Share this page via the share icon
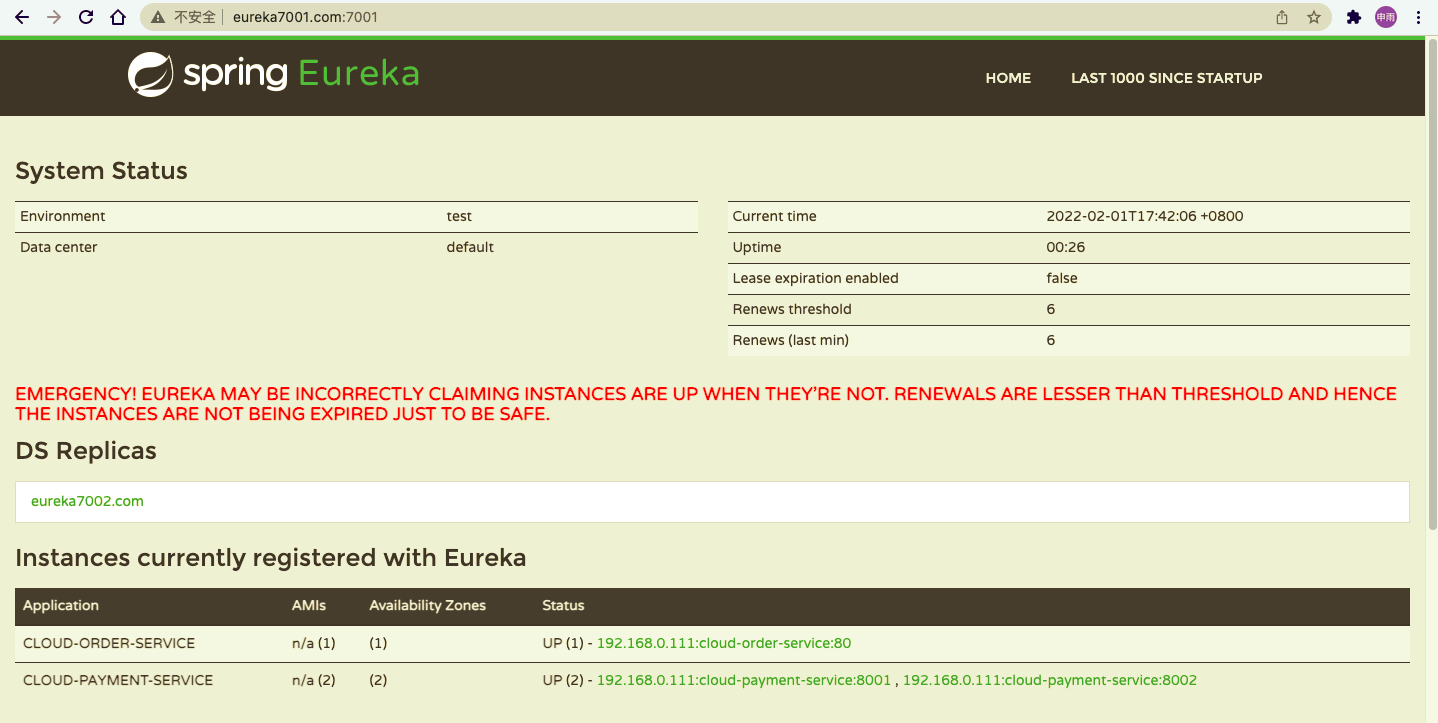This screenshot has height=723, width=1438. pyautogui.click(x=1282, y=17)
